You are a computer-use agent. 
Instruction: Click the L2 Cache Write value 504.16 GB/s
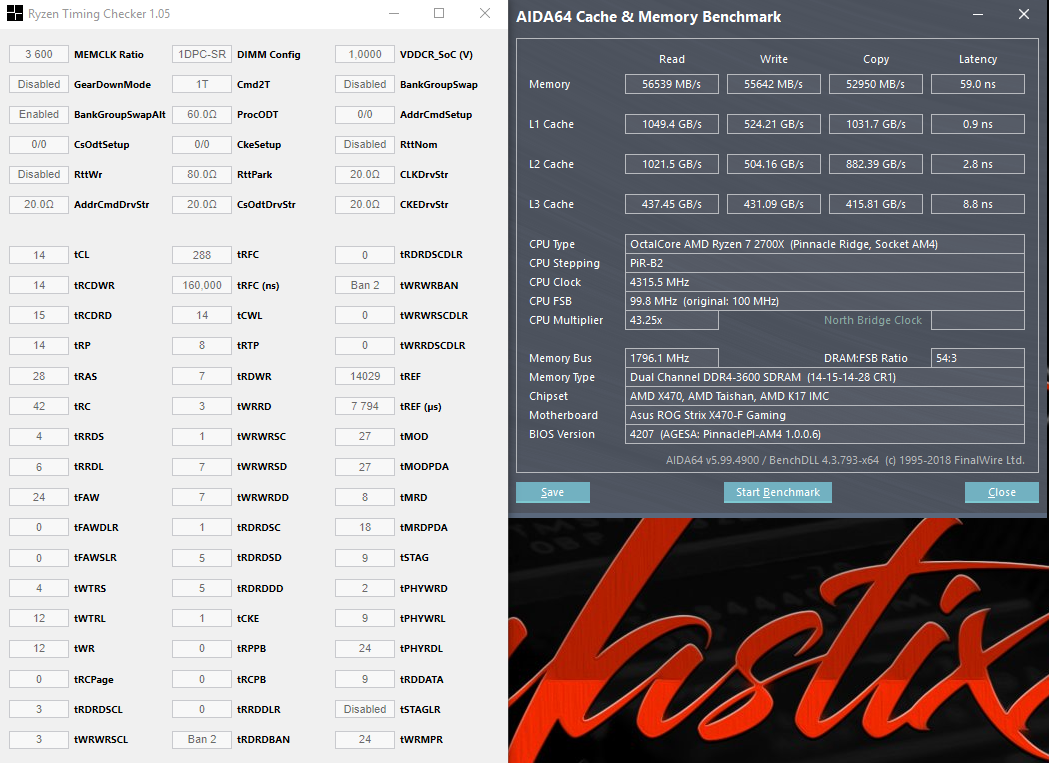click(773, 164)
